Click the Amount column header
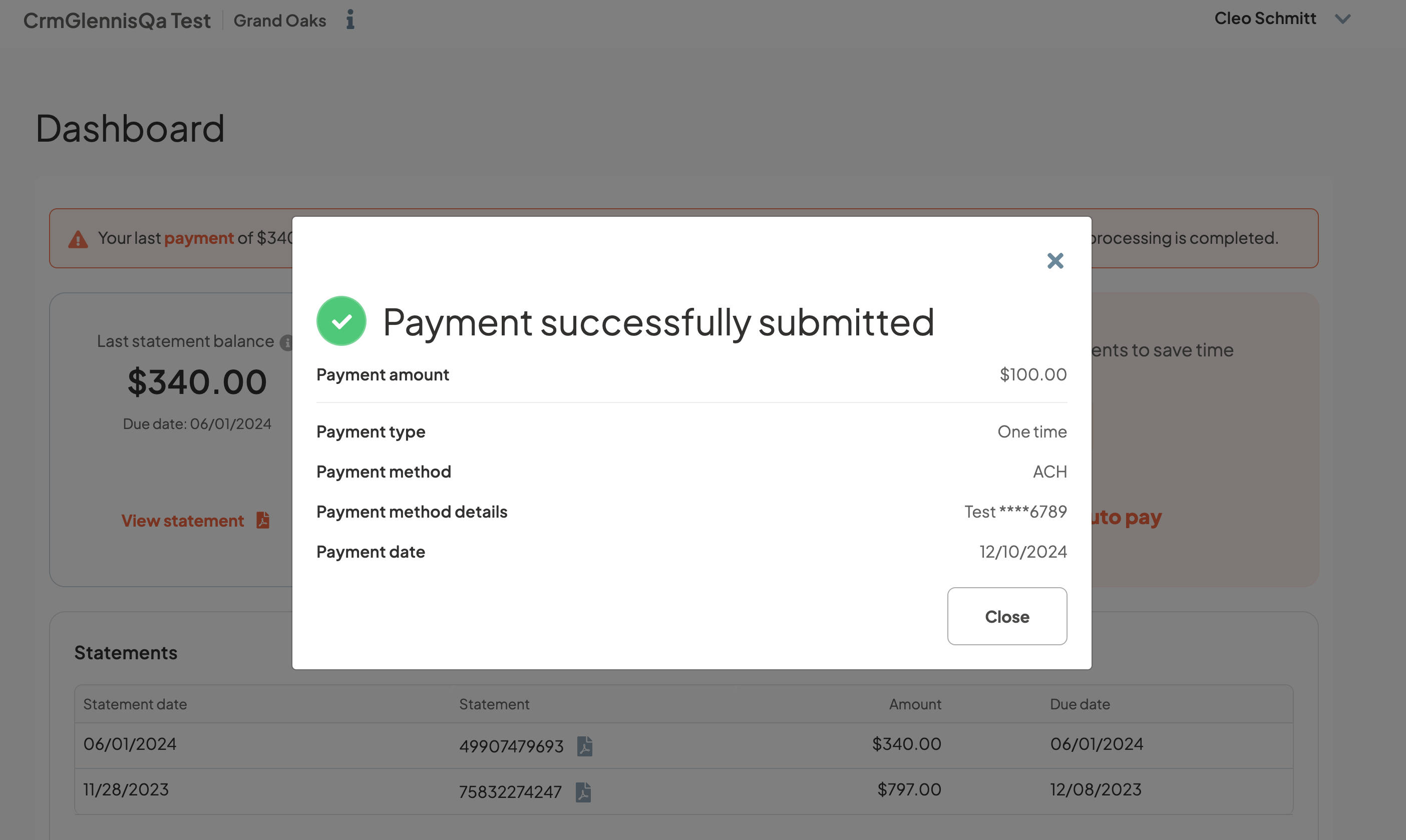Screen dimensions: 1406x840 click(915, 704)
